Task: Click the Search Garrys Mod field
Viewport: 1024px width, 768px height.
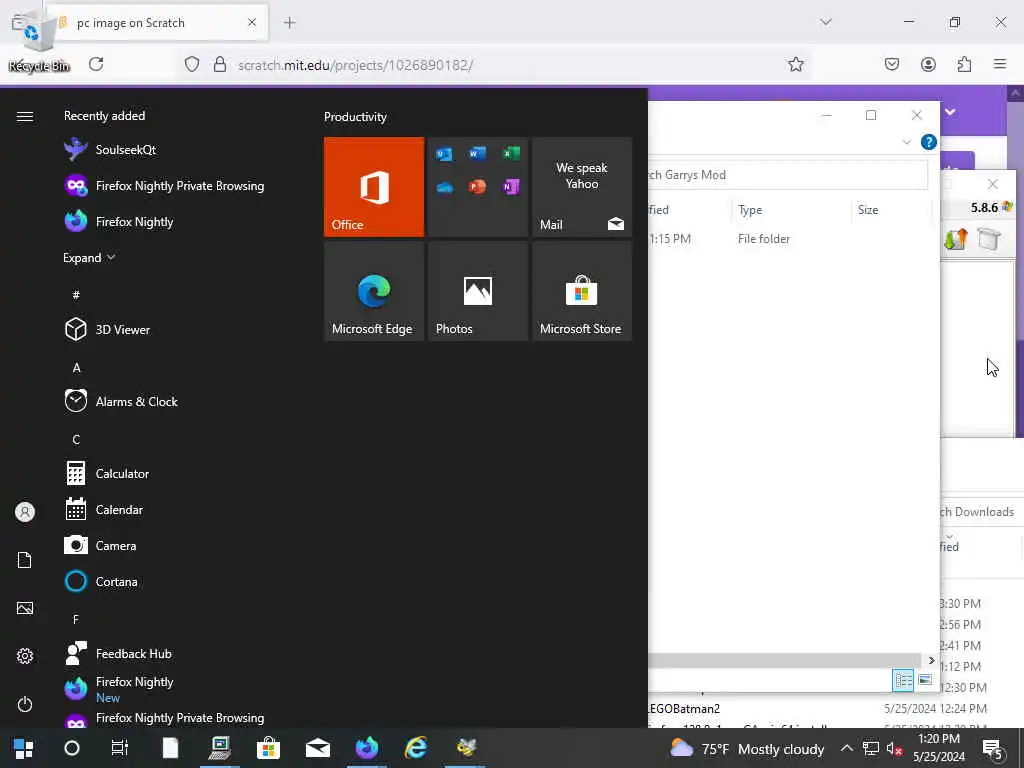Action: coord(788,174)
